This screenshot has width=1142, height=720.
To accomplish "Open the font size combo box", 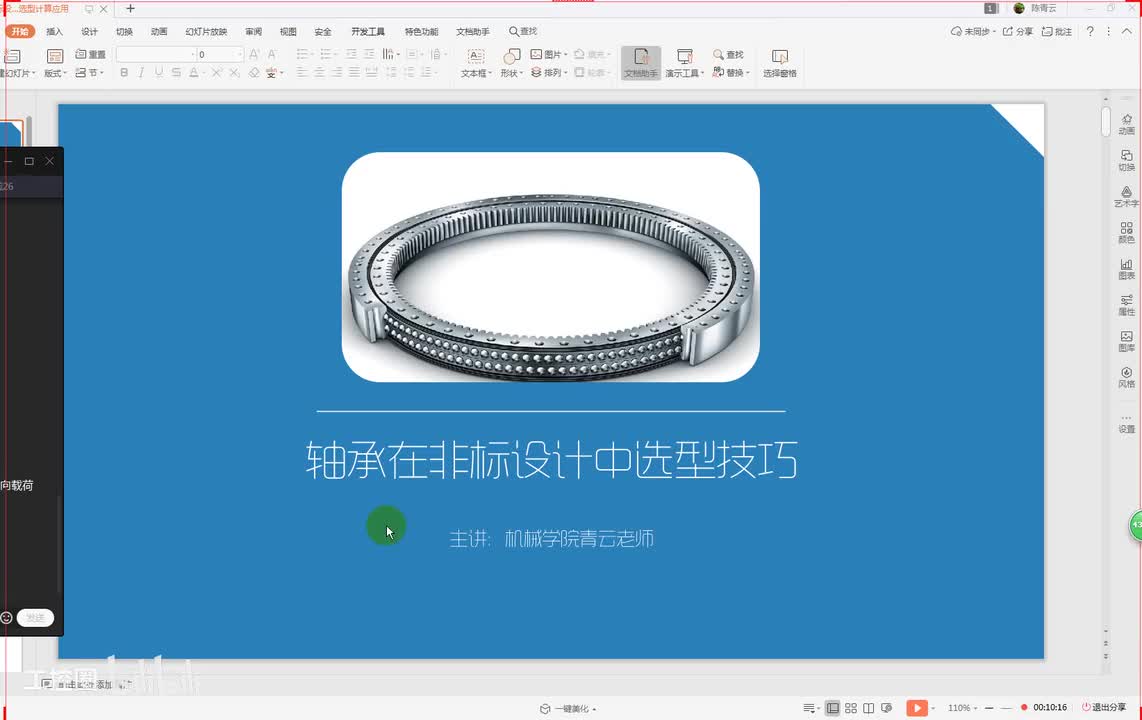I will pyautogui.click(x=220, y=55).
